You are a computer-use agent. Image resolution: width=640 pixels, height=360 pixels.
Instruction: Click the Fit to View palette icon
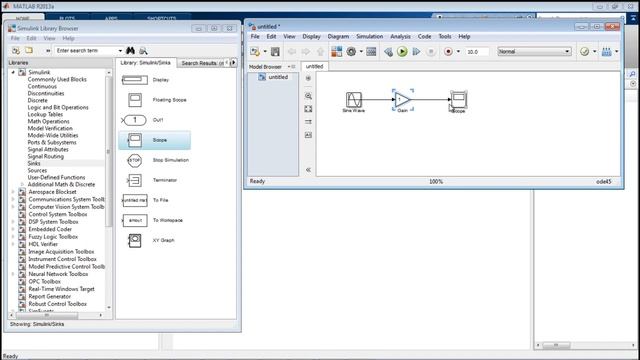pos(308,109)
